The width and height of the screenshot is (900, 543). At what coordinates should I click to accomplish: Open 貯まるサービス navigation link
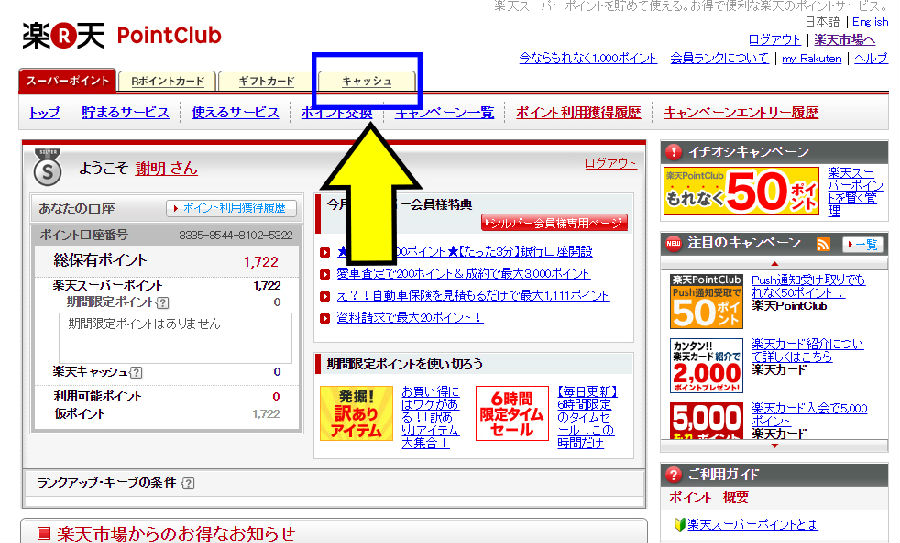(125, 112)
